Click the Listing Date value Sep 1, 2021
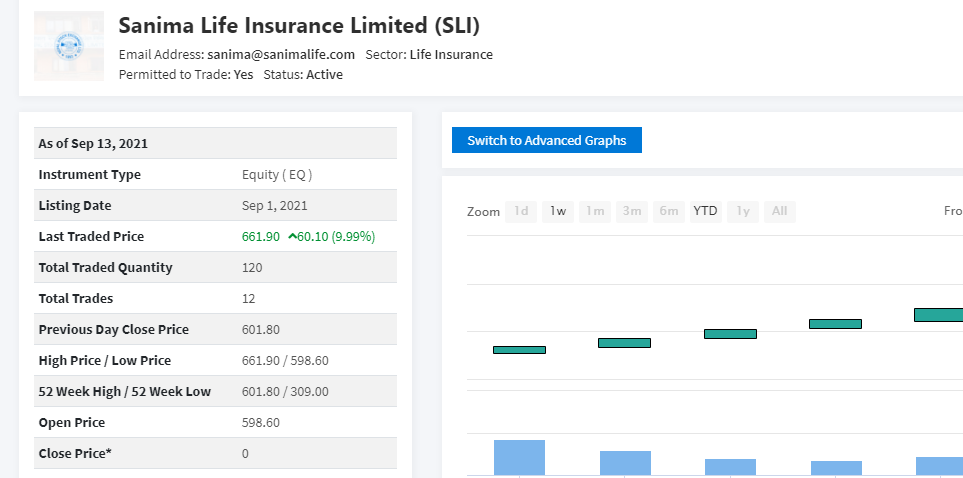The height and width of the screenshot is (478, 963). click(x=275, y=205)
